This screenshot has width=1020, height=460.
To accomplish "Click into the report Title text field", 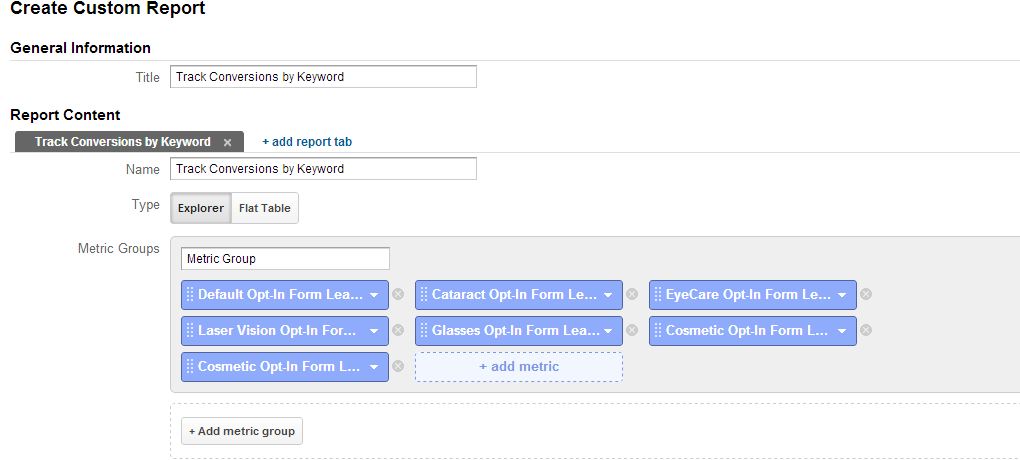I will pos(323,77).
